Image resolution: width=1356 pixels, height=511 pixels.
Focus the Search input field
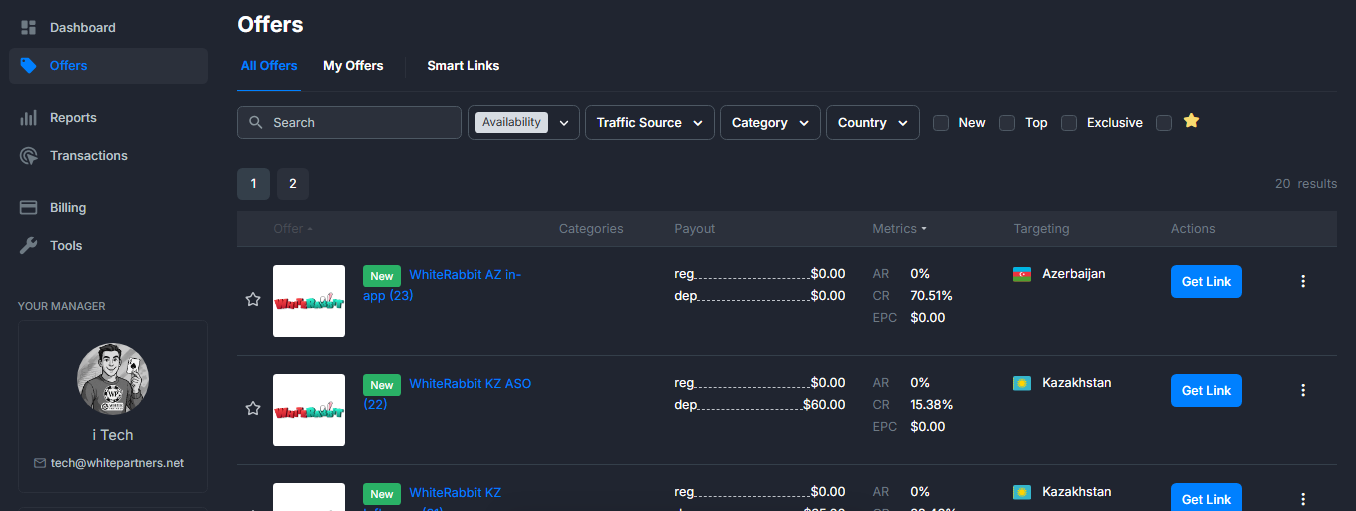tap(349, 122)
